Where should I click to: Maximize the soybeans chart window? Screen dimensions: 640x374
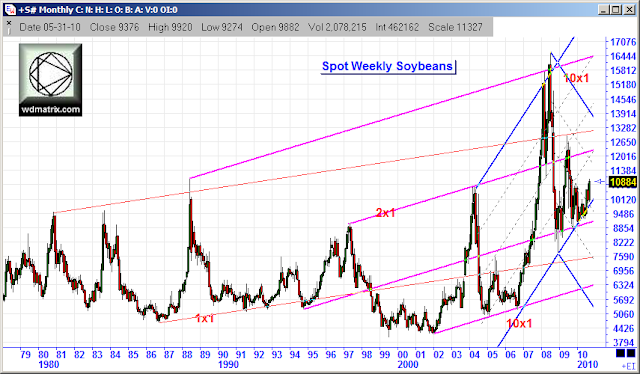(616, 9)
